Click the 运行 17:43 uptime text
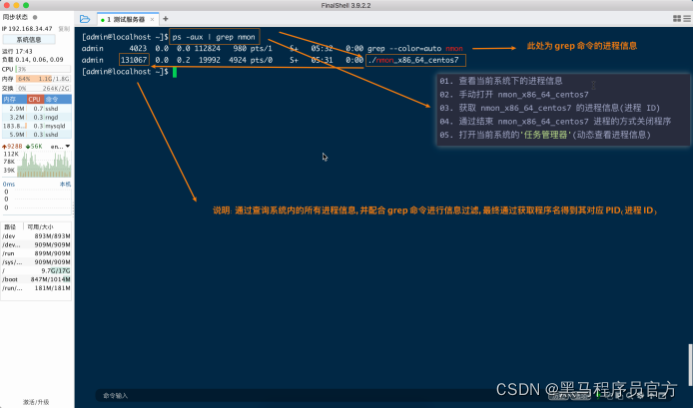694x408 pixels. pos(17,51)
